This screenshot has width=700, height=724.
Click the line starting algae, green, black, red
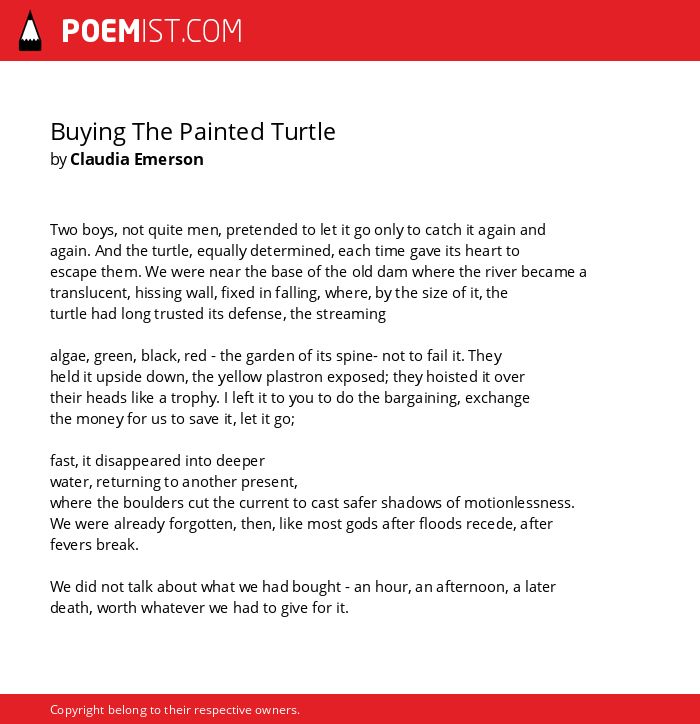pos(276,356)
